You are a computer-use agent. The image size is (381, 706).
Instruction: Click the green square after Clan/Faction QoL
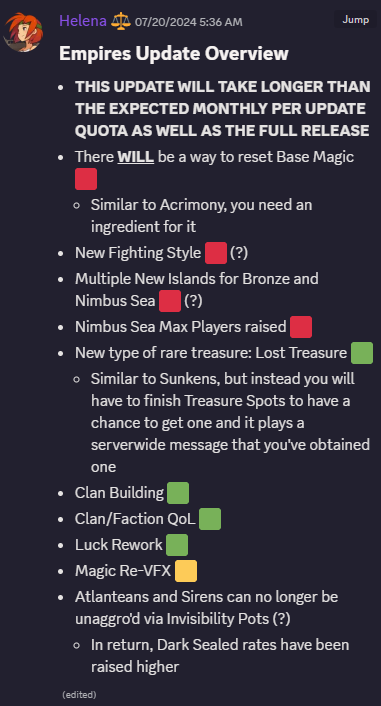(210, 519)
